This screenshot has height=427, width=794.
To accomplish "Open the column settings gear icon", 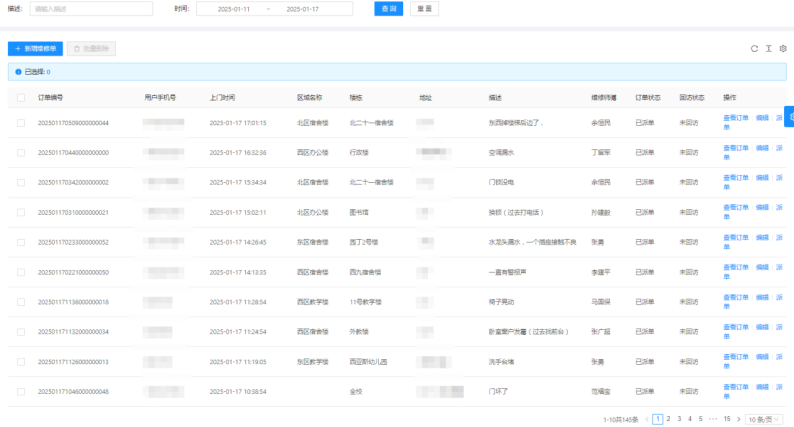I will tap(783, 48).
